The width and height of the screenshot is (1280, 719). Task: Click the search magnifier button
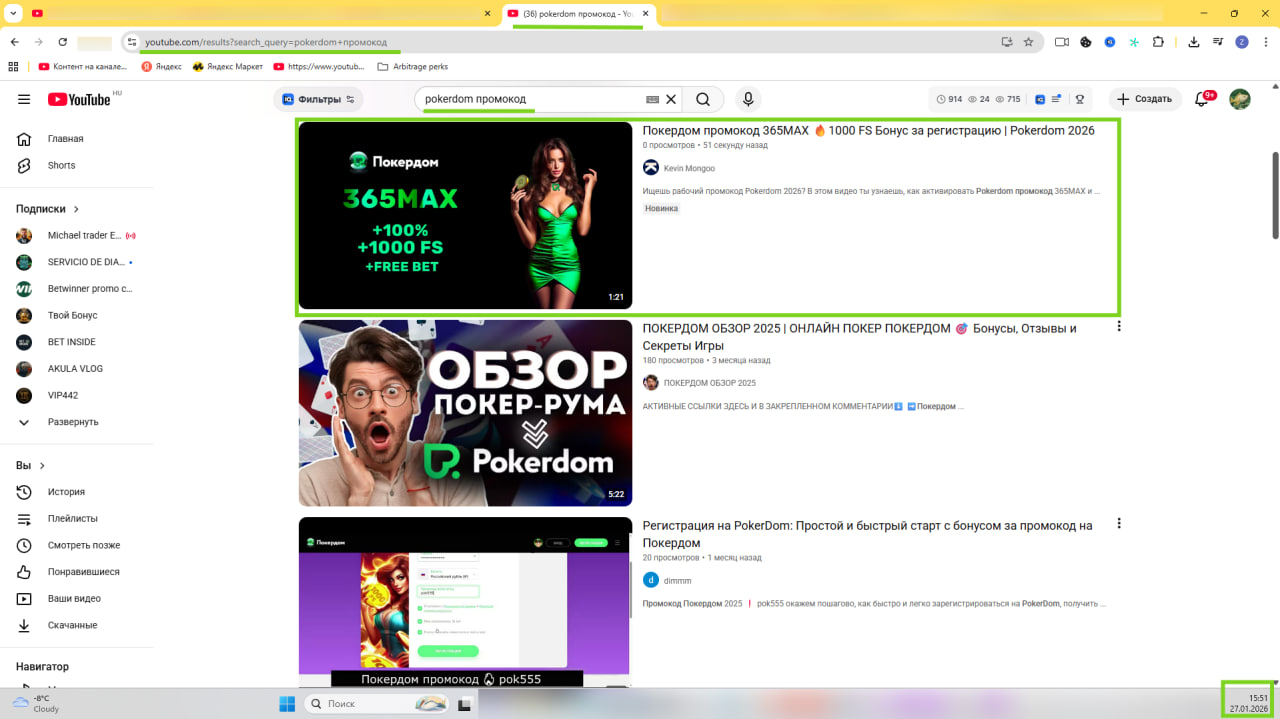point(703,99)
